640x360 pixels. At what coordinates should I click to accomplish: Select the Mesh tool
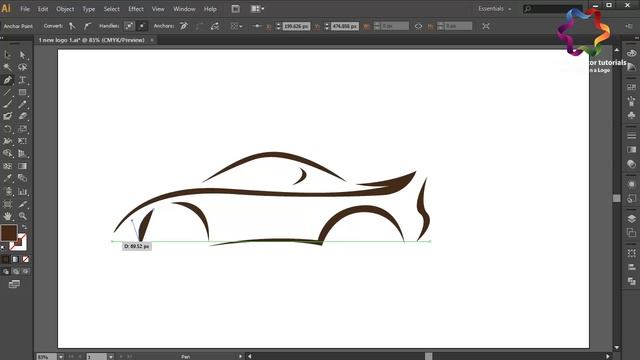(x=7, y=166)
